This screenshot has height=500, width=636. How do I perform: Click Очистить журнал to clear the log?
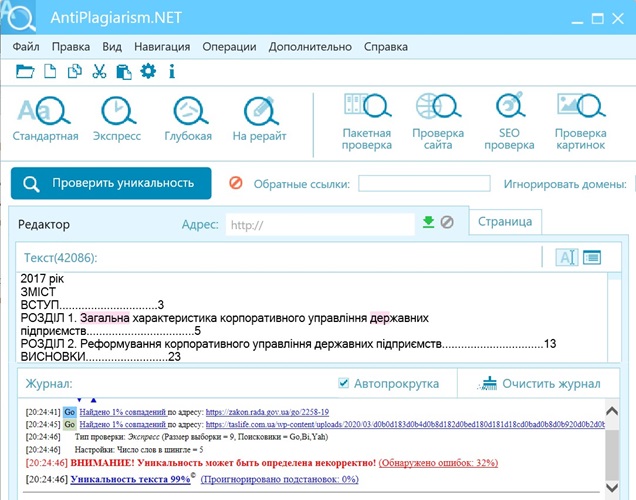pos(540,383)
